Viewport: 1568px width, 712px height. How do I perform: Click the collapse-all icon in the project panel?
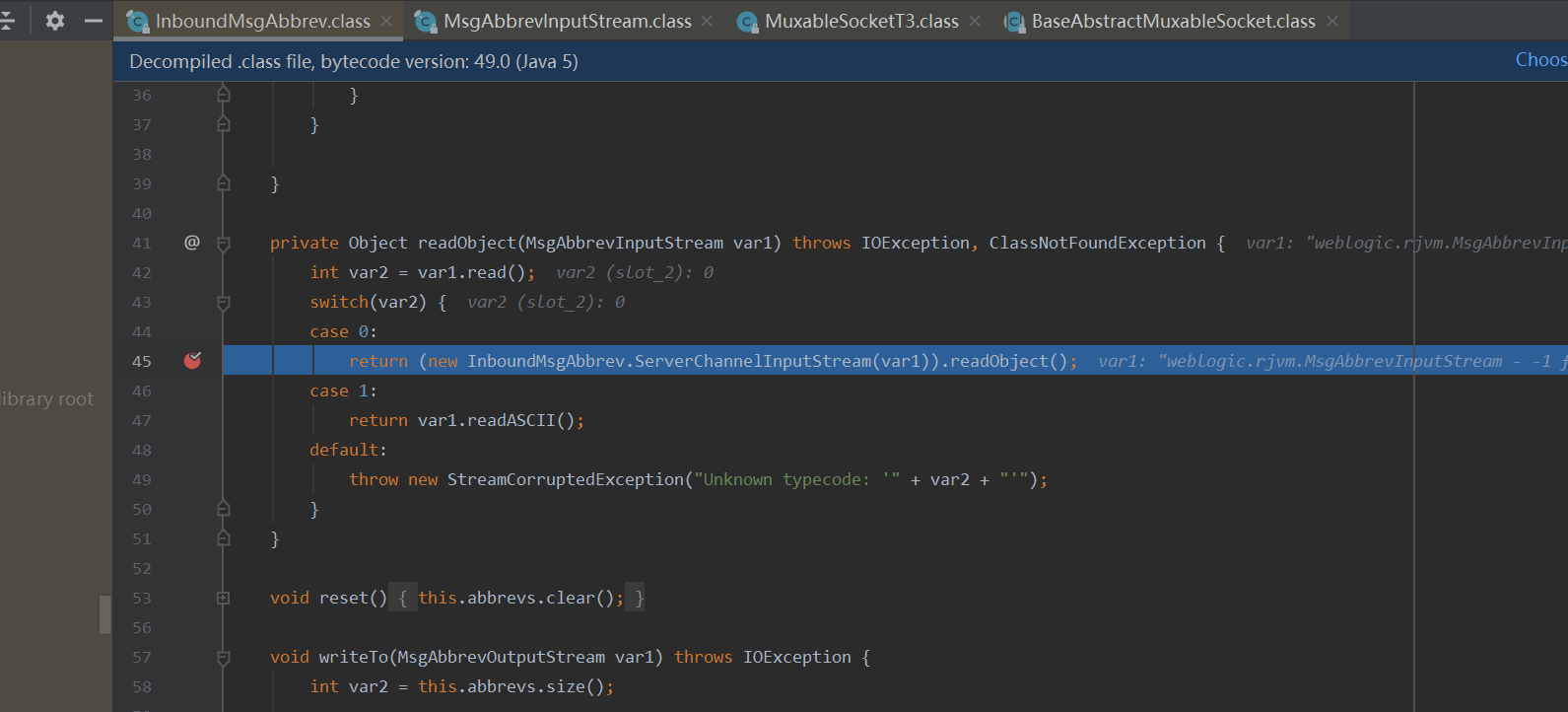pos(6,21)
